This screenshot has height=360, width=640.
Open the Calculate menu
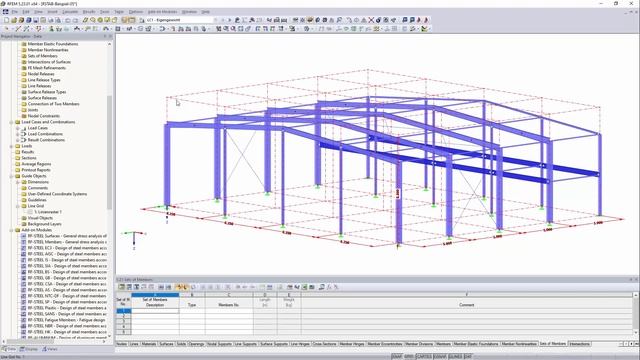pyautogui.click(x=70, y=12)
